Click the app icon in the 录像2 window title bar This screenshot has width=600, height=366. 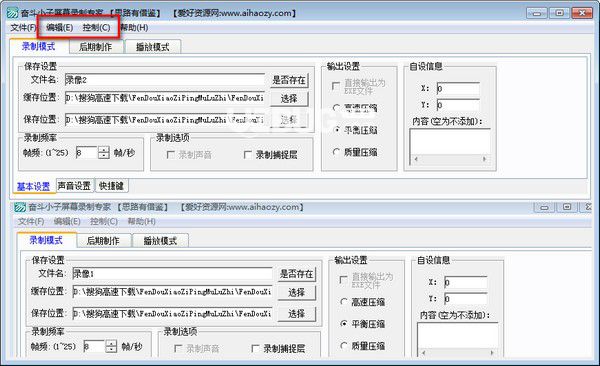click(x=12, y=13)
